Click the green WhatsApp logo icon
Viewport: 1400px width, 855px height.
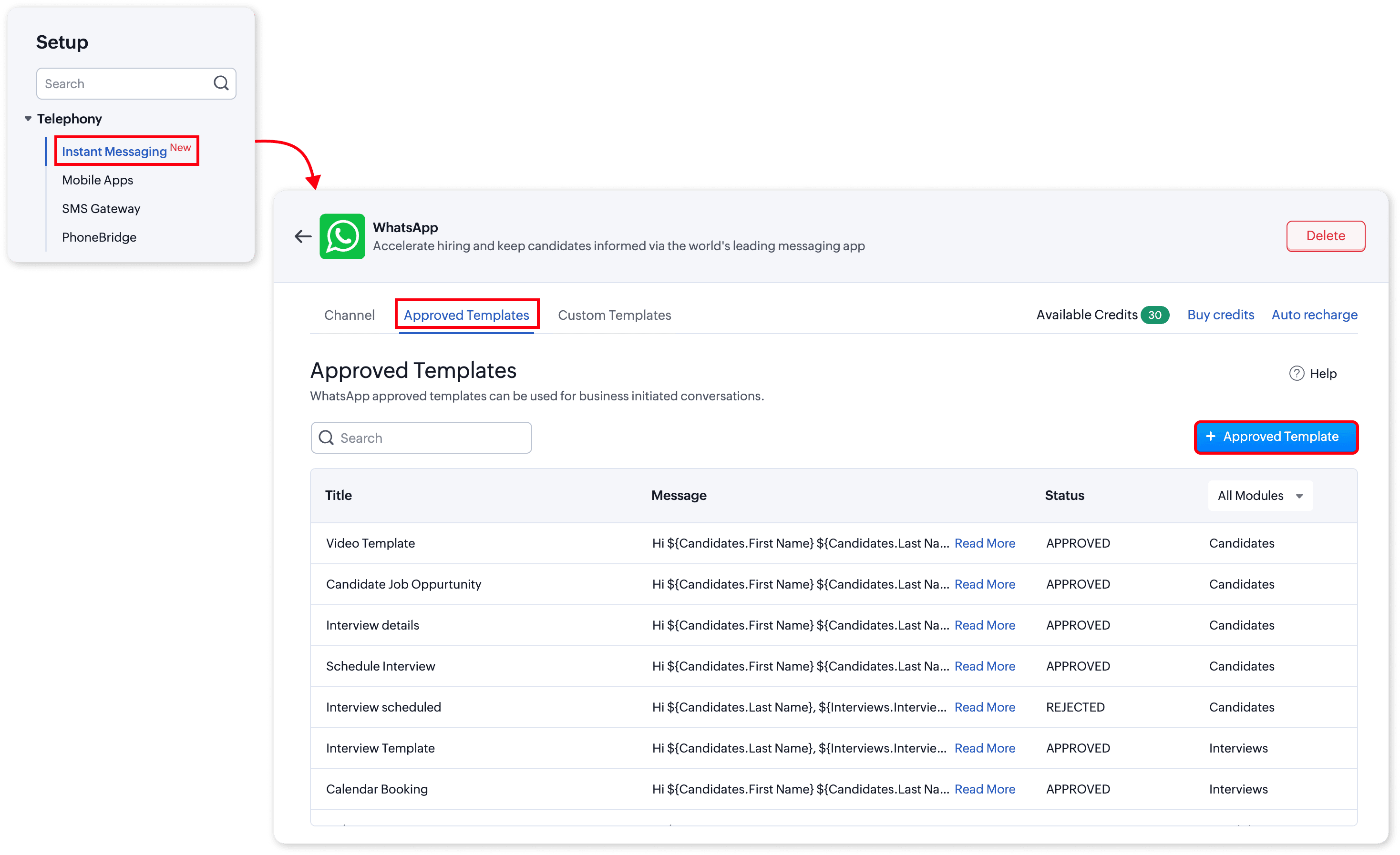tap(342, 236)
